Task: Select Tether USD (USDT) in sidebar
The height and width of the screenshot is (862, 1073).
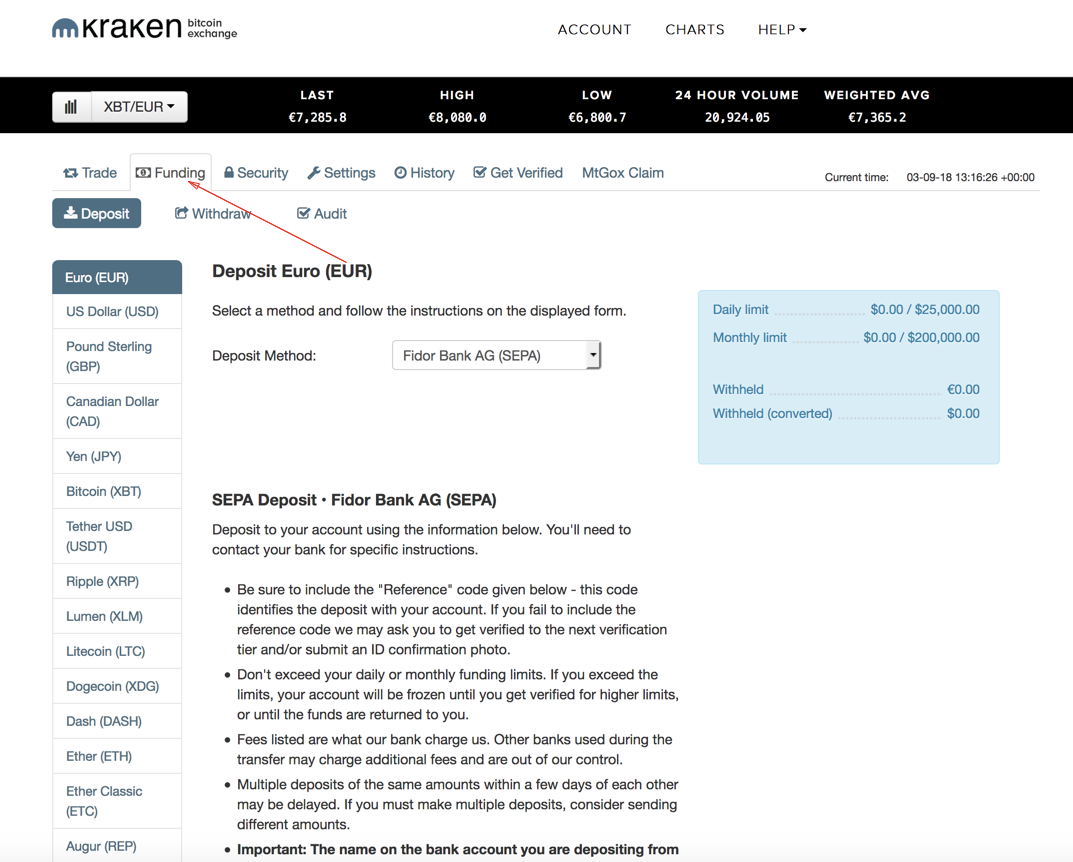Action: (x=117, y=536)
